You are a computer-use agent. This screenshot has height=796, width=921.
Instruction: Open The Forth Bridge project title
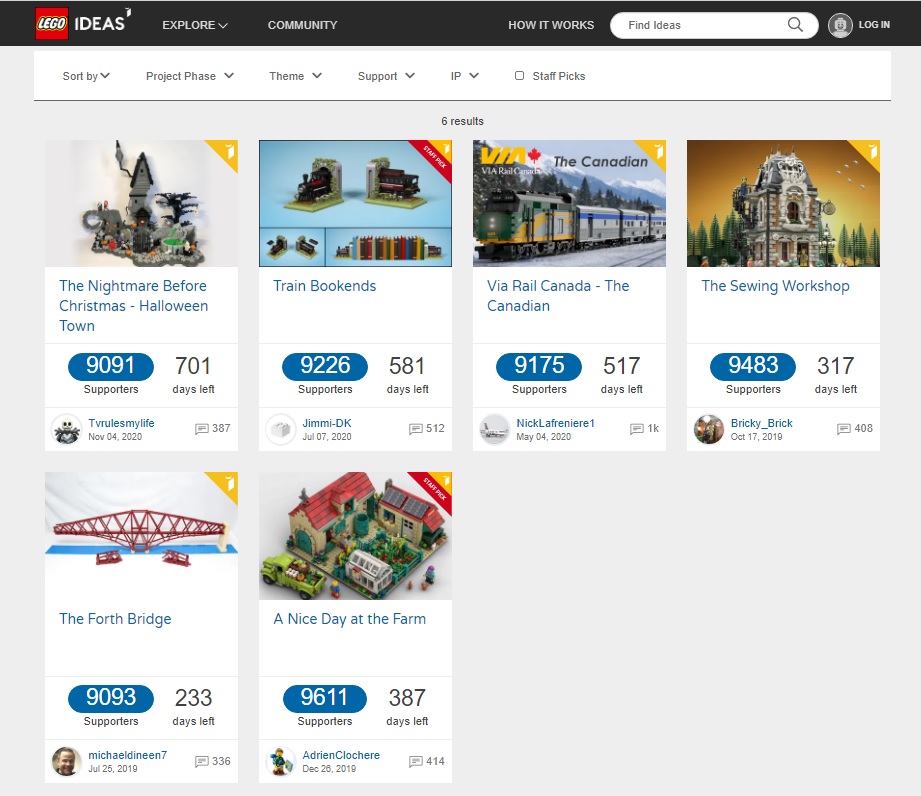click(x=115, y=619)
